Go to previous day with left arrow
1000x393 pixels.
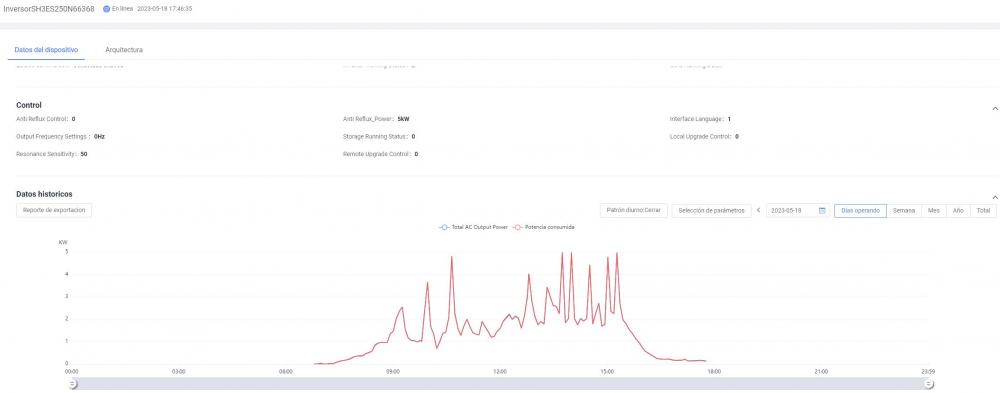click(759, 211)
